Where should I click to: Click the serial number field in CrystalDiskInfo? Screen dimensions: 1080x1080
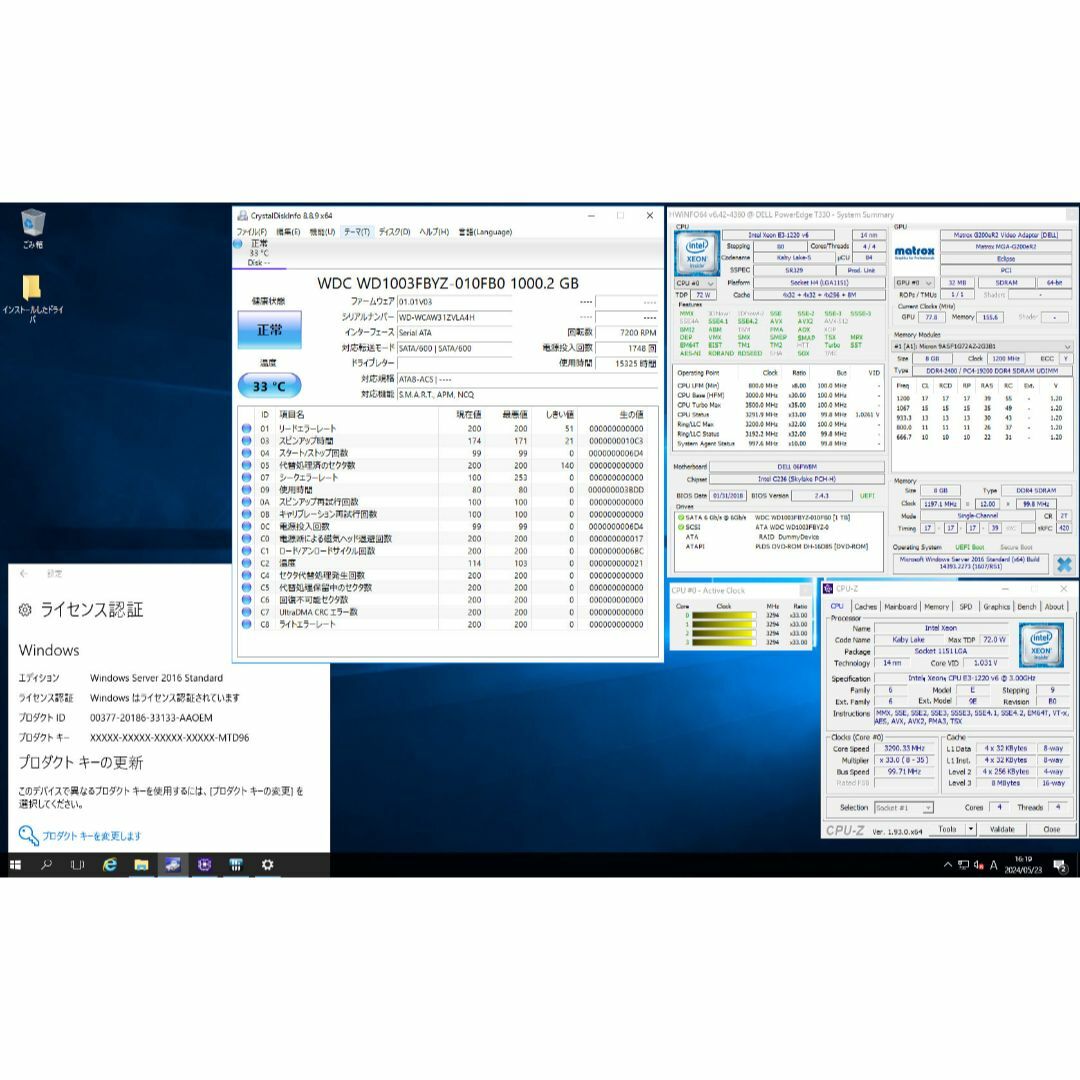(455, 318)
